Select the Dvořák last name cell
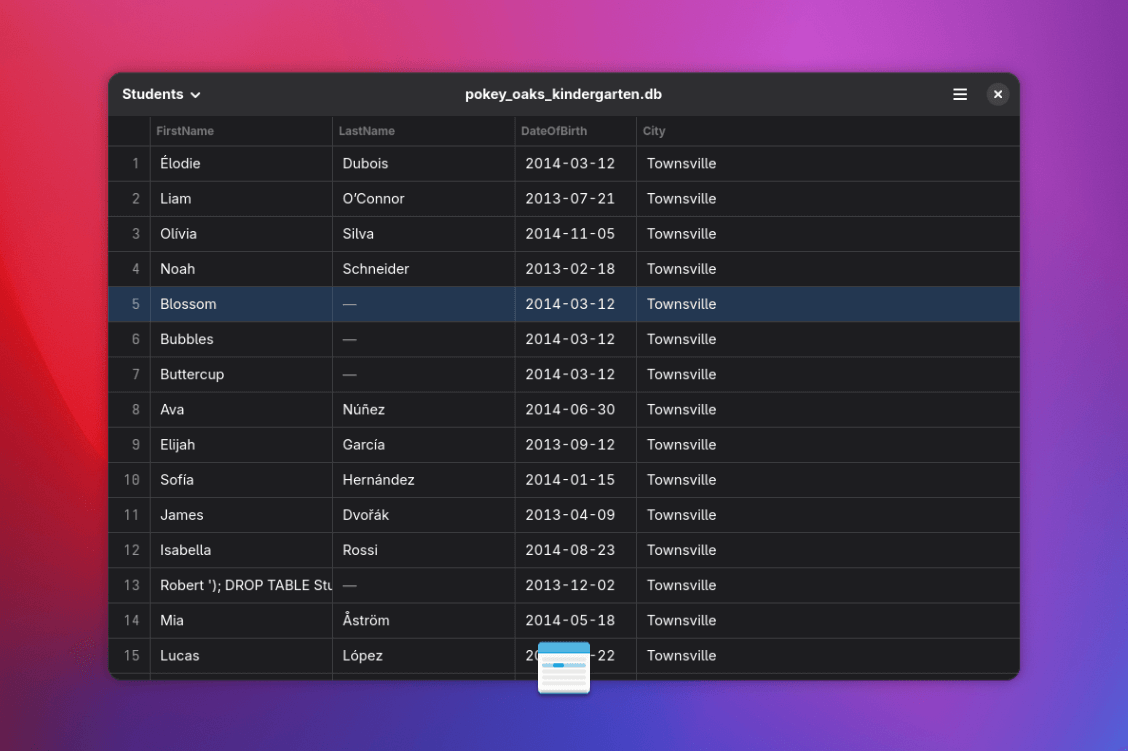The width and height of the screenshot is (1128, 751). pyautogui.click(x=366, y=515)
